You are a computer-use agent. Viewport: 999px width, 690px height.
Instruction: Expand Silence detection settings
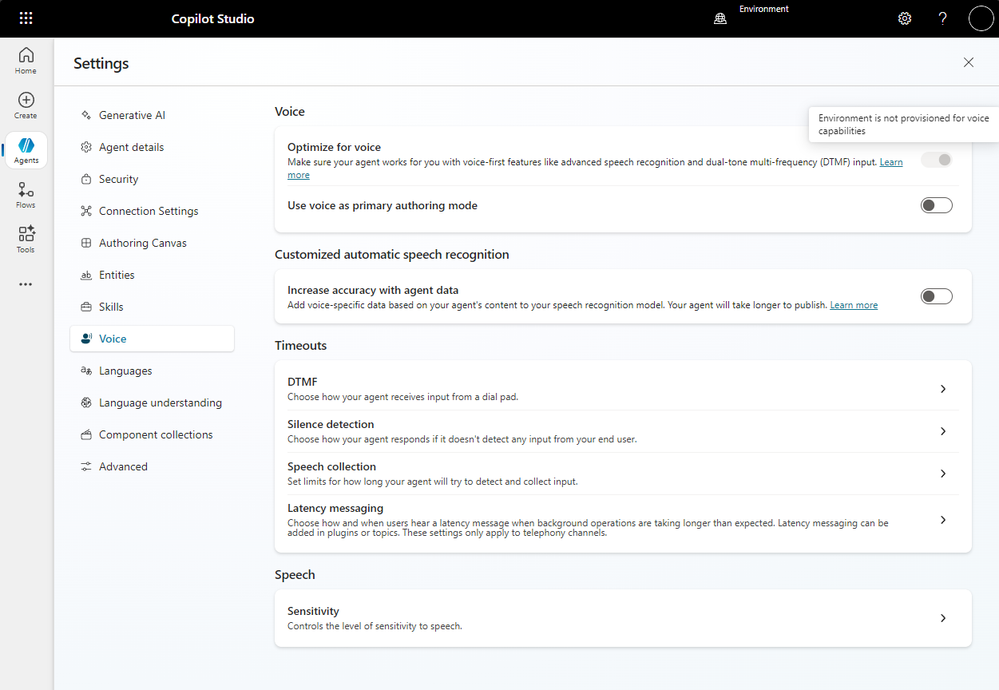coord(942,431)
